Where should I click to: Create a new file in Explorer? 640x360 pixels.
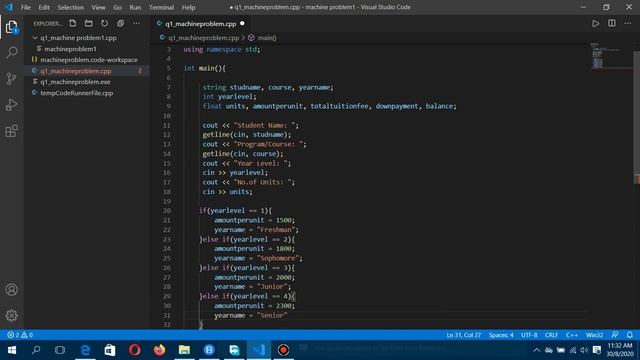73,23
